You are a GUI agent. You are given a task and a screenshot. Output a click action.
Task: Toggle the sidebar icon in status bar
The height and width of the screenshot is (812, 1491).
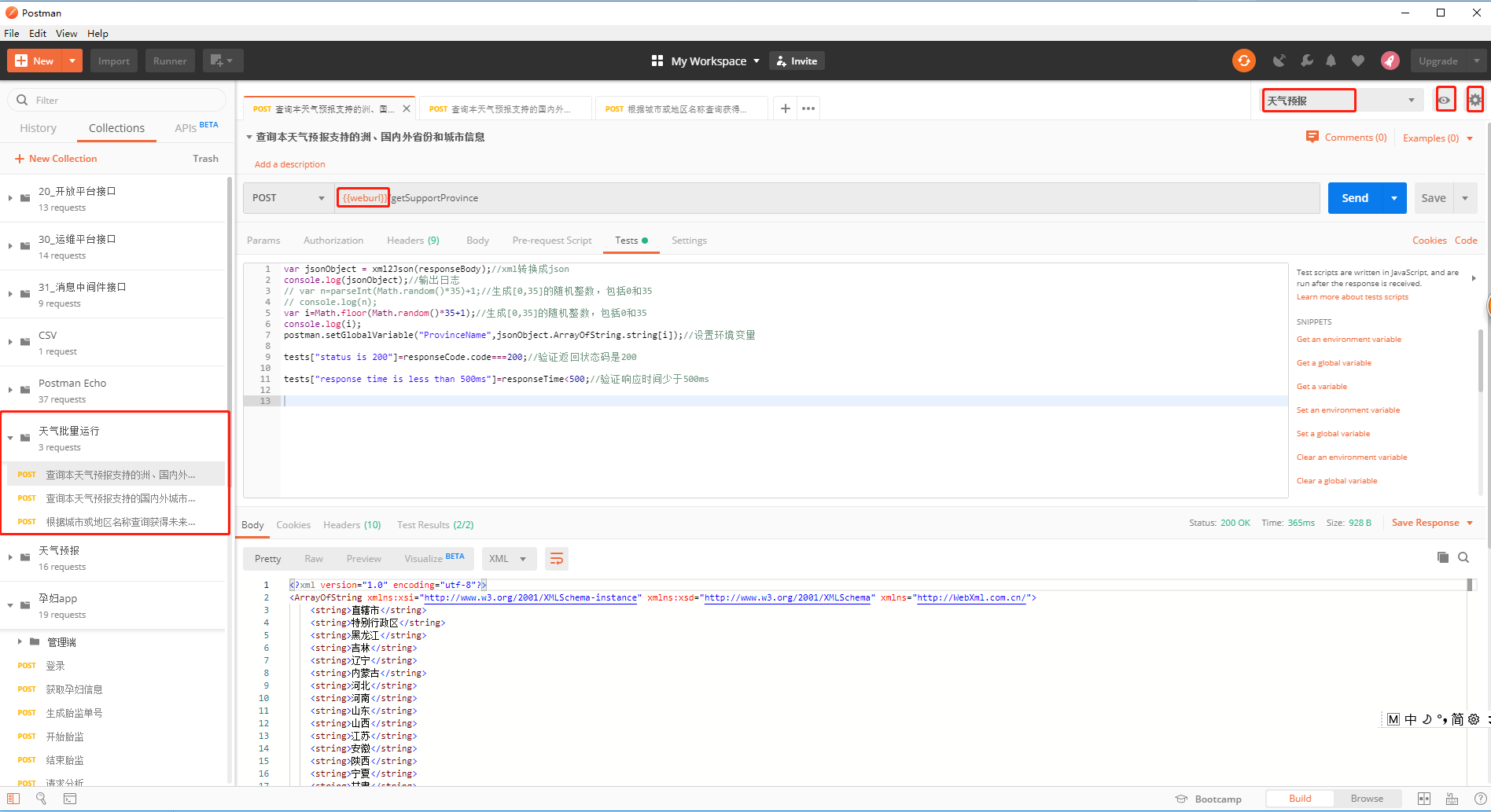coord(13,799)
